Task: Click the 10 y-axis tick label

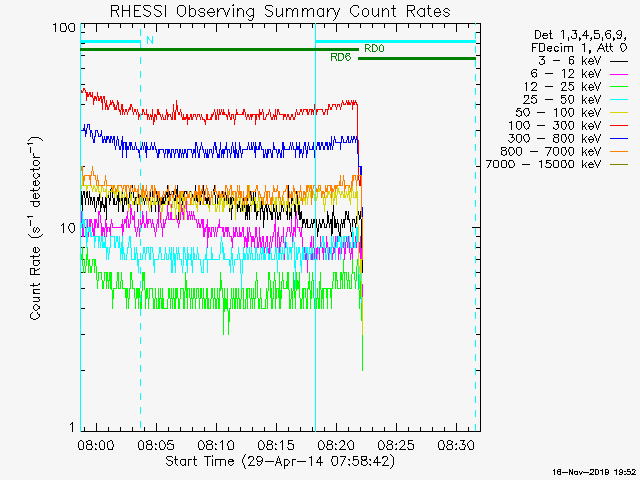Action: (68, 228)
